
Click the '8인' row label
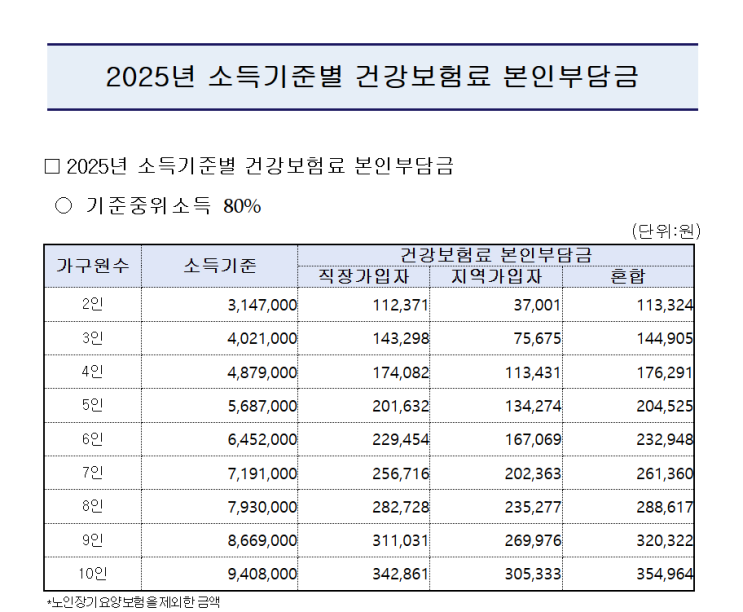click(x=93, y=506)
